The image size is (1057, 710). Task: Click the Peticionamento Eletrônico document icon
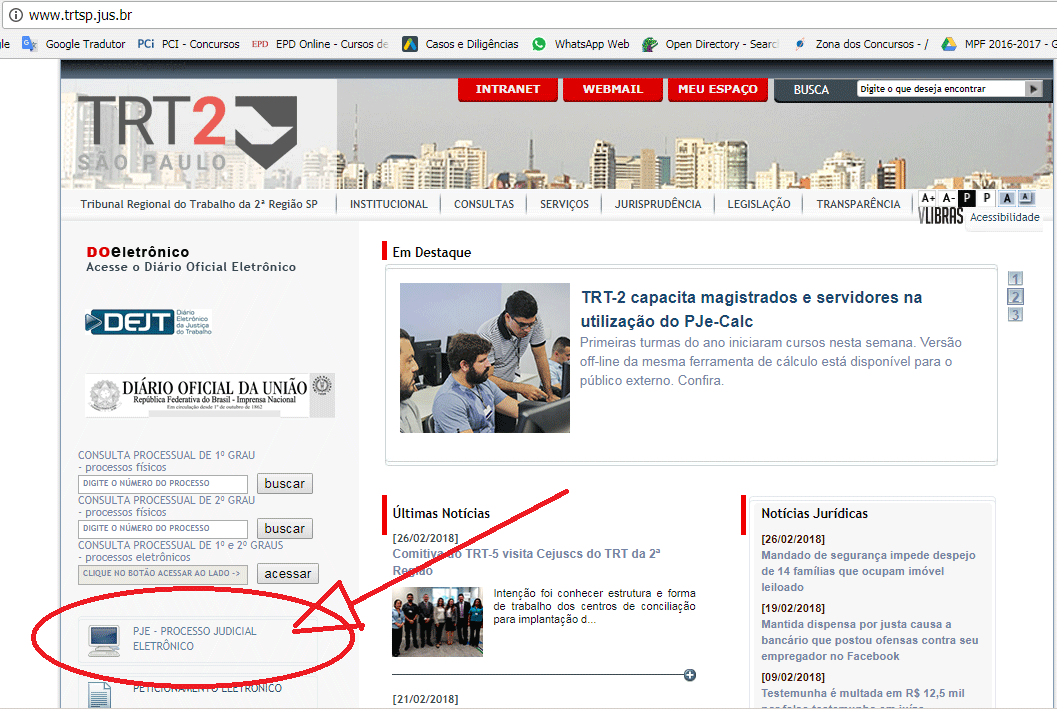pyautogui.click(x=100, y=694)
